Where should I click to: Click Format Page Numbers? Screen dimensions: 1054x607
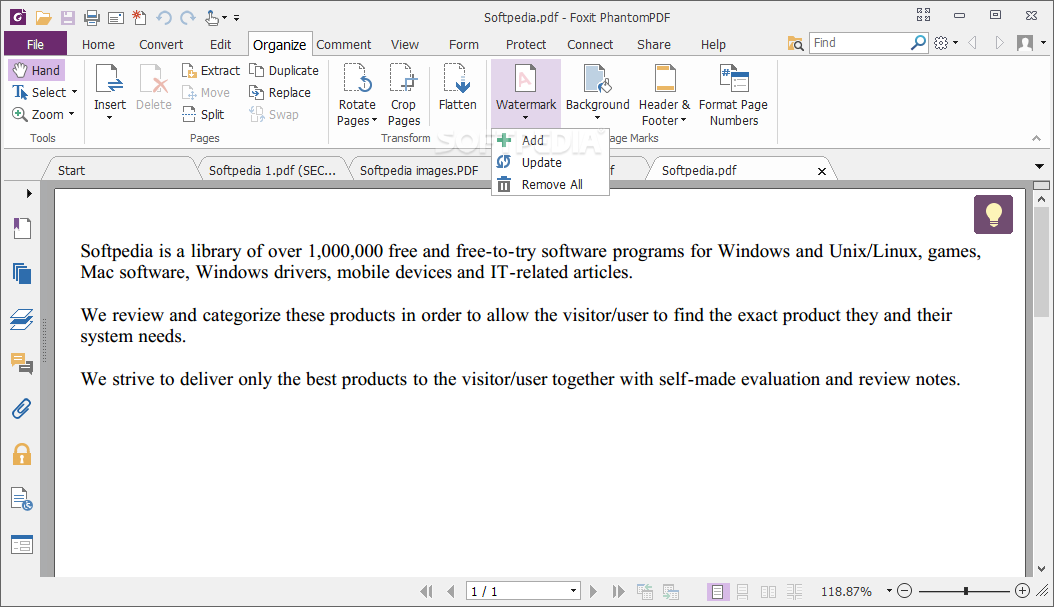pyautogui.click(x=733, y=93)
